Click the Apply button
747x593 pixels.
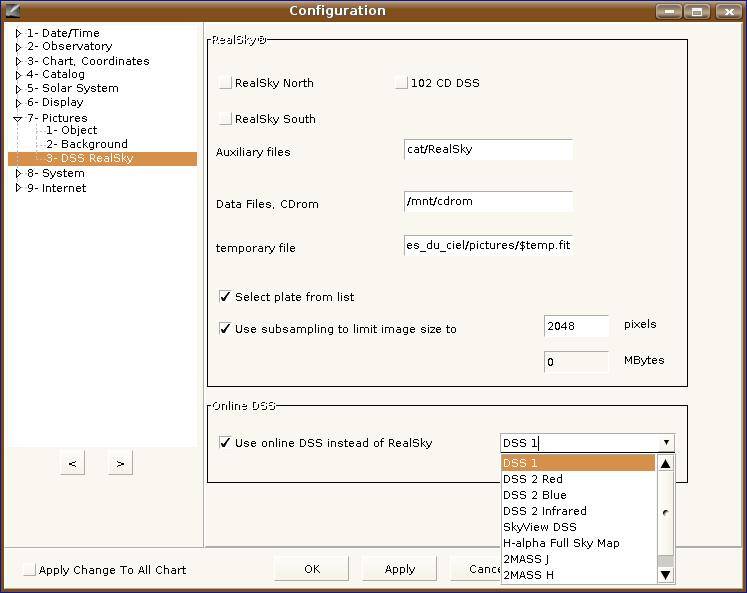399,569
